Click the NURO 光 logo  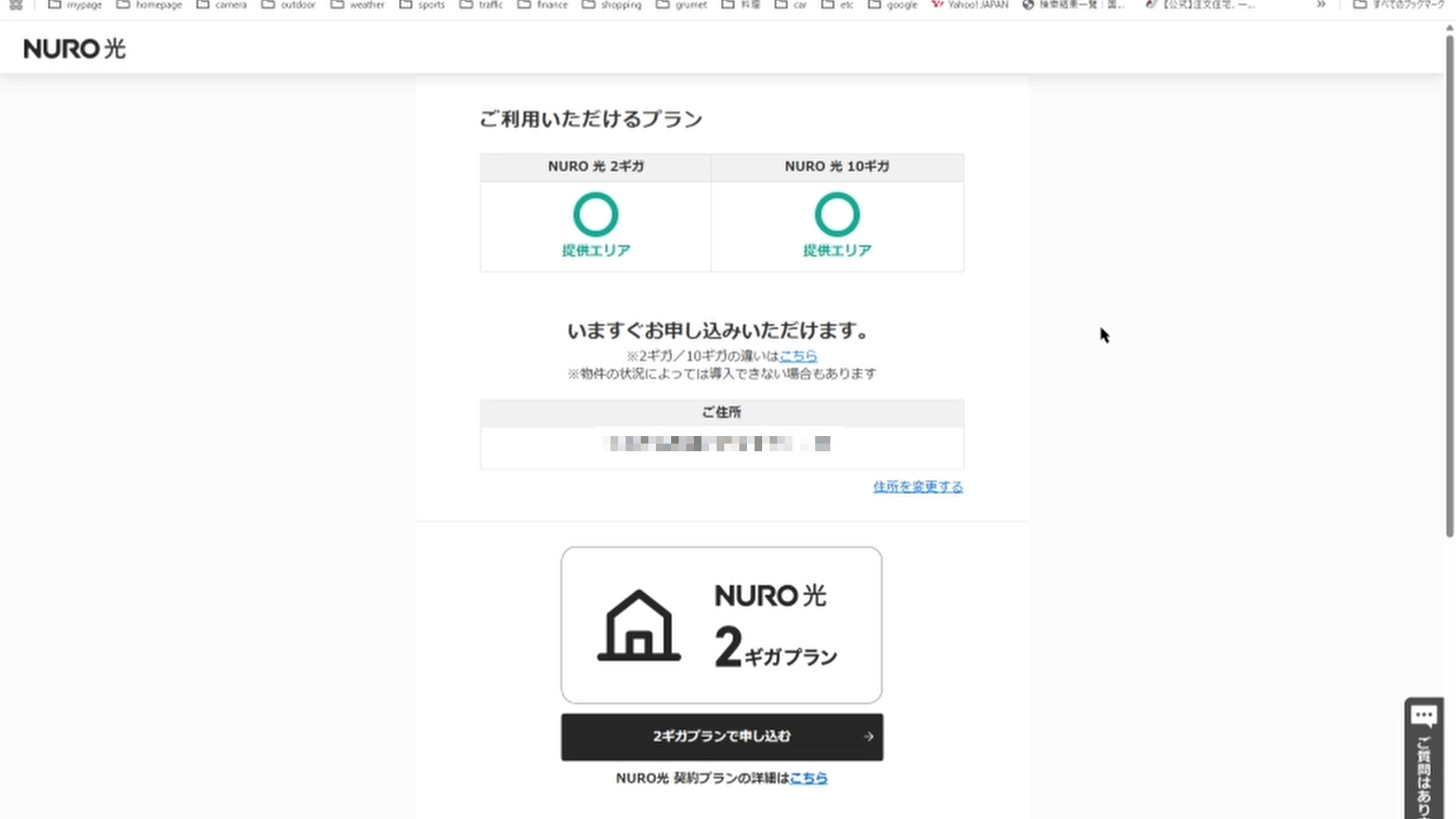pyautogui.click(x=74, y=49)
